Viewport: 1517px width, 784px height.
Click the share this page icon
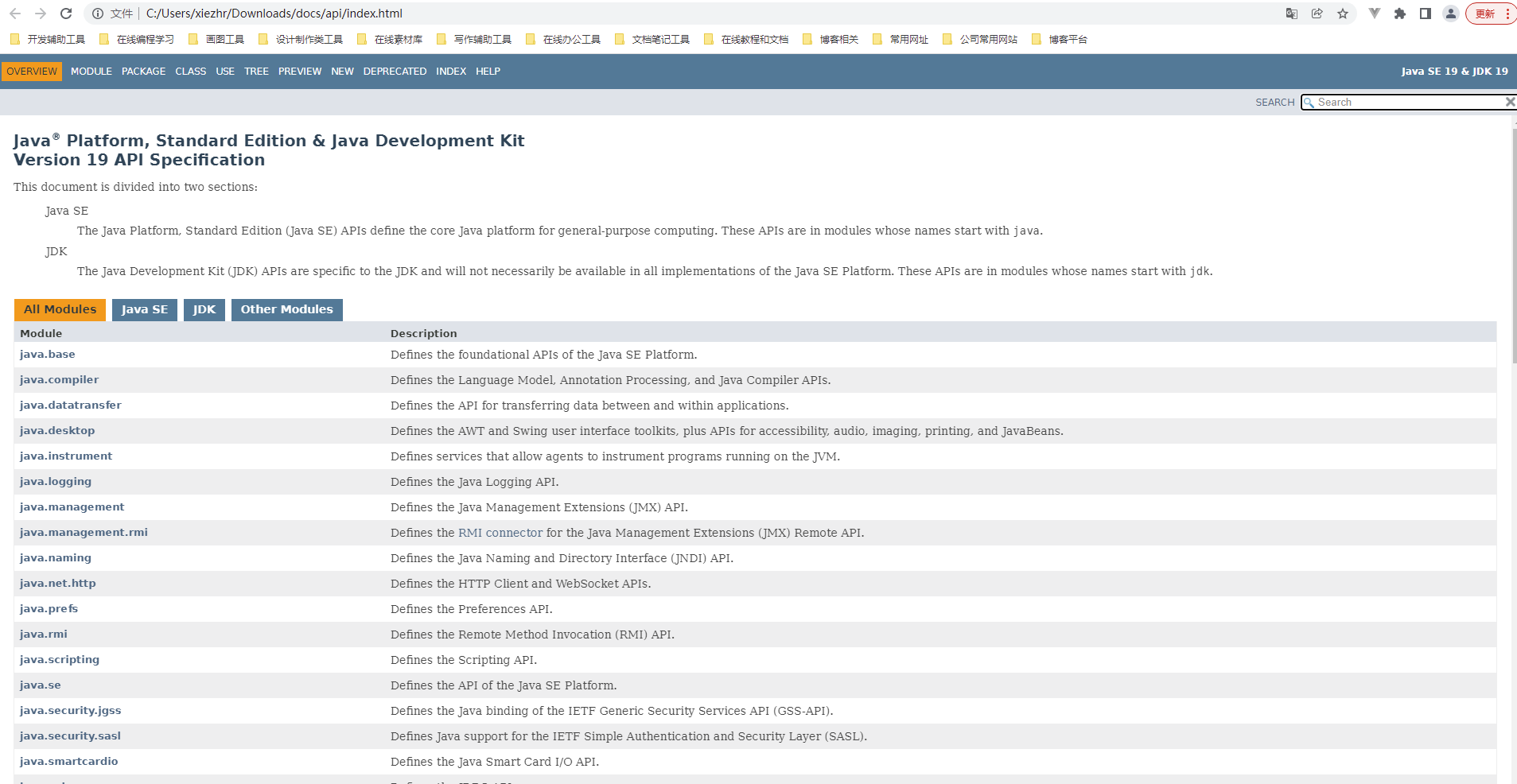tap(1317, 14)
